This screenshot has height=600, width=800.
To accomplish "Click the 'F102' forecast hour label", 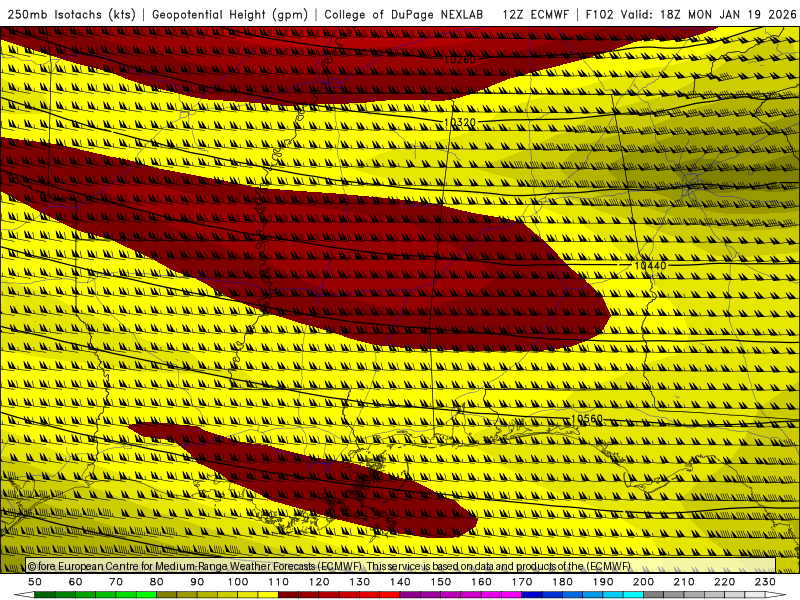I will [599, 15].
